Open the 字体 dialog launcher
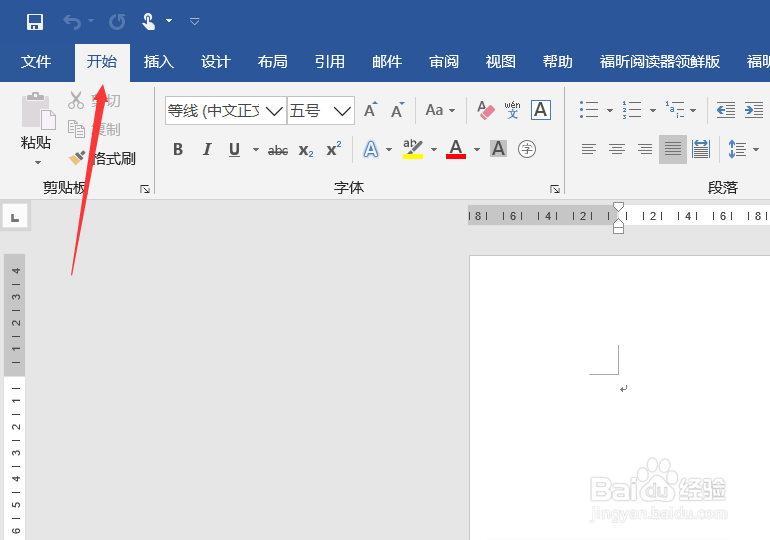The width and height of the screenshot is (770, 540). [555, 189]
